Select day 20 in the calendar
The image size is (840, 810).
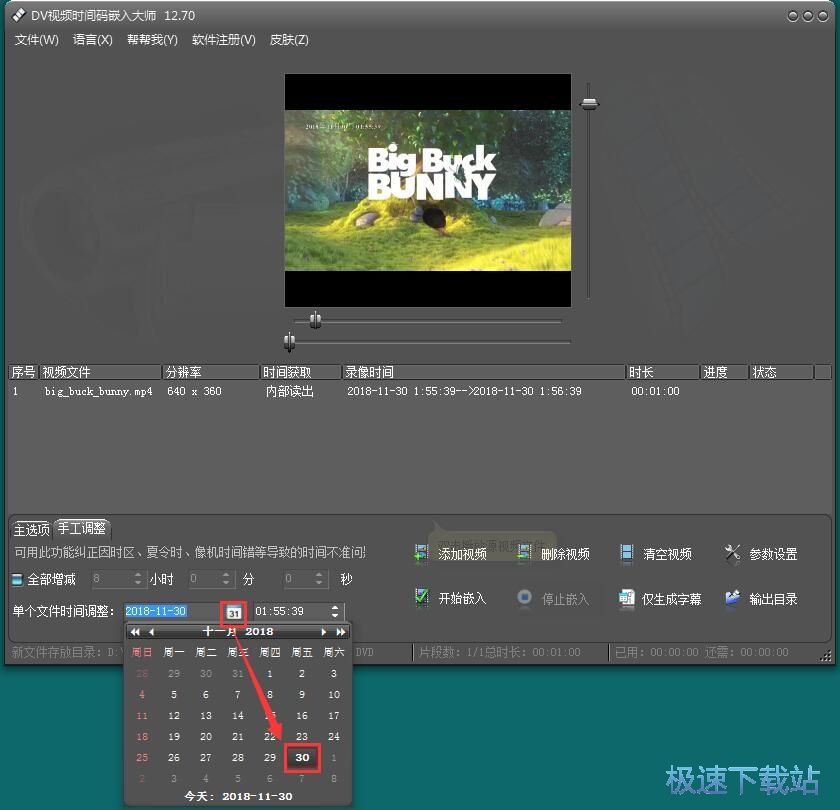click(x=206, y=737)
